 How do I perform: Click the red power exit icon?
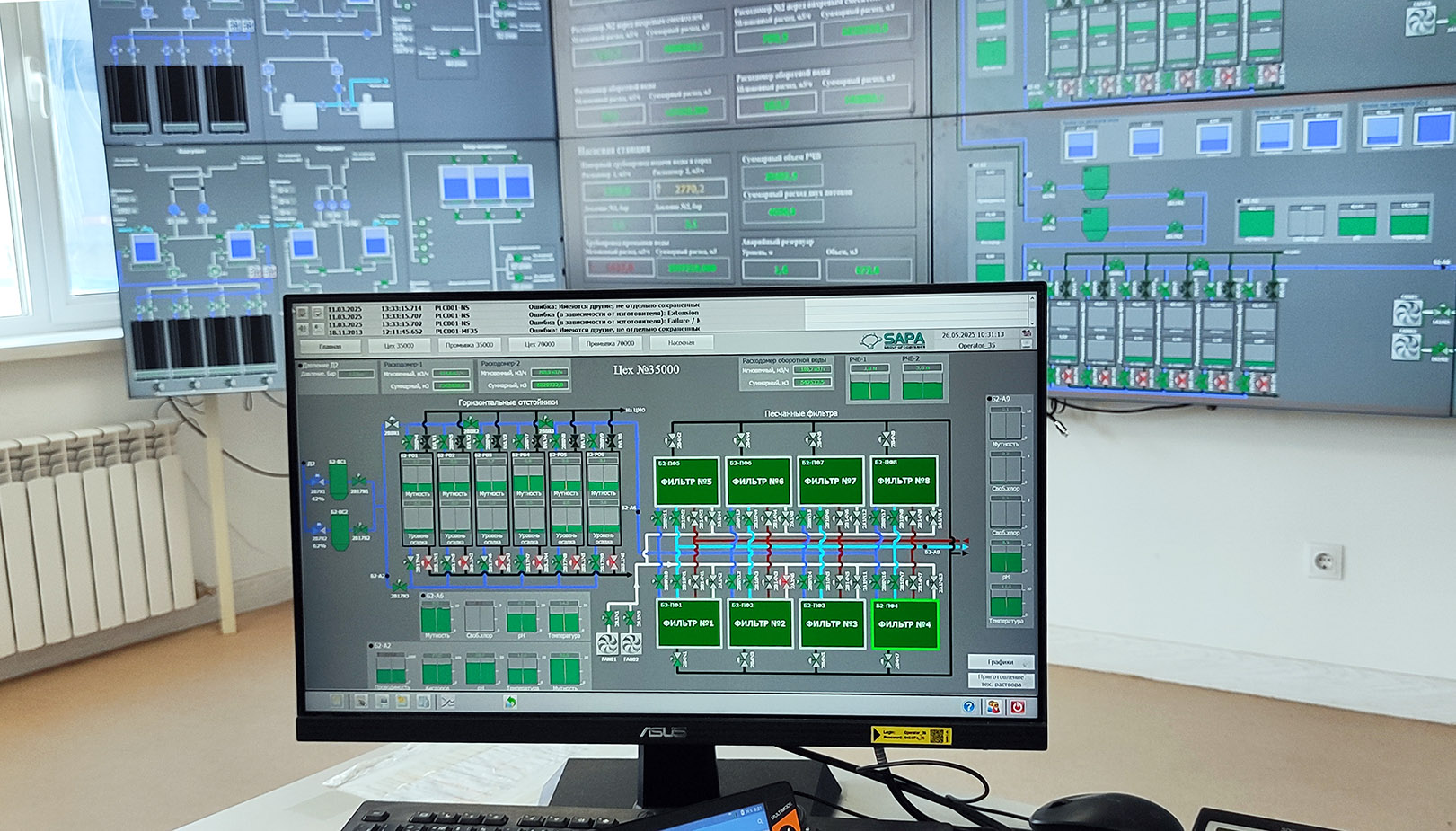coord(1017,707)
